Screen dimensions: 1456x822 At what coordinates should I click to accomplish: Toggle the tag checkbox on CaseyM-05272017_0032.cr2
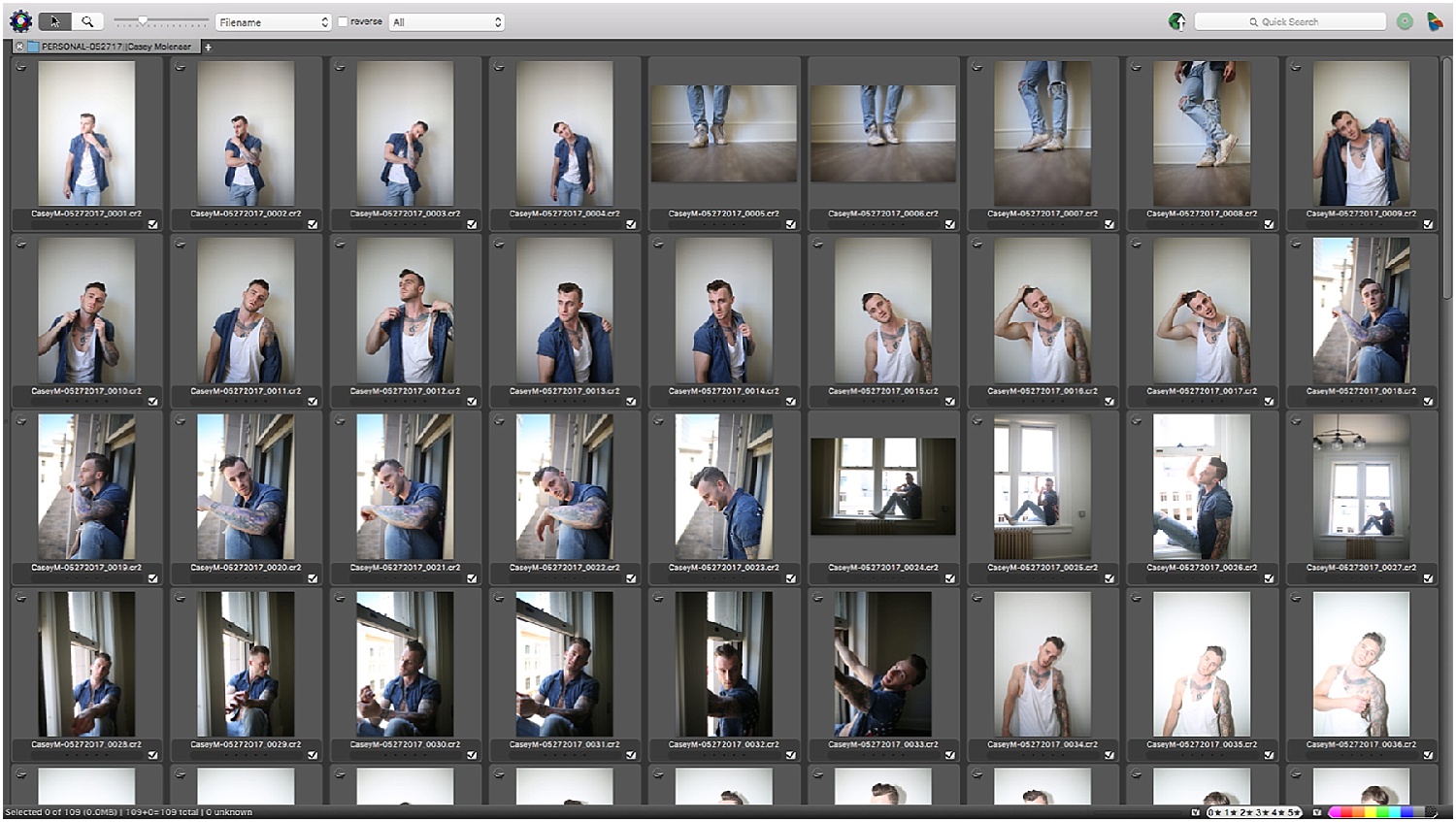coord(790,755)
